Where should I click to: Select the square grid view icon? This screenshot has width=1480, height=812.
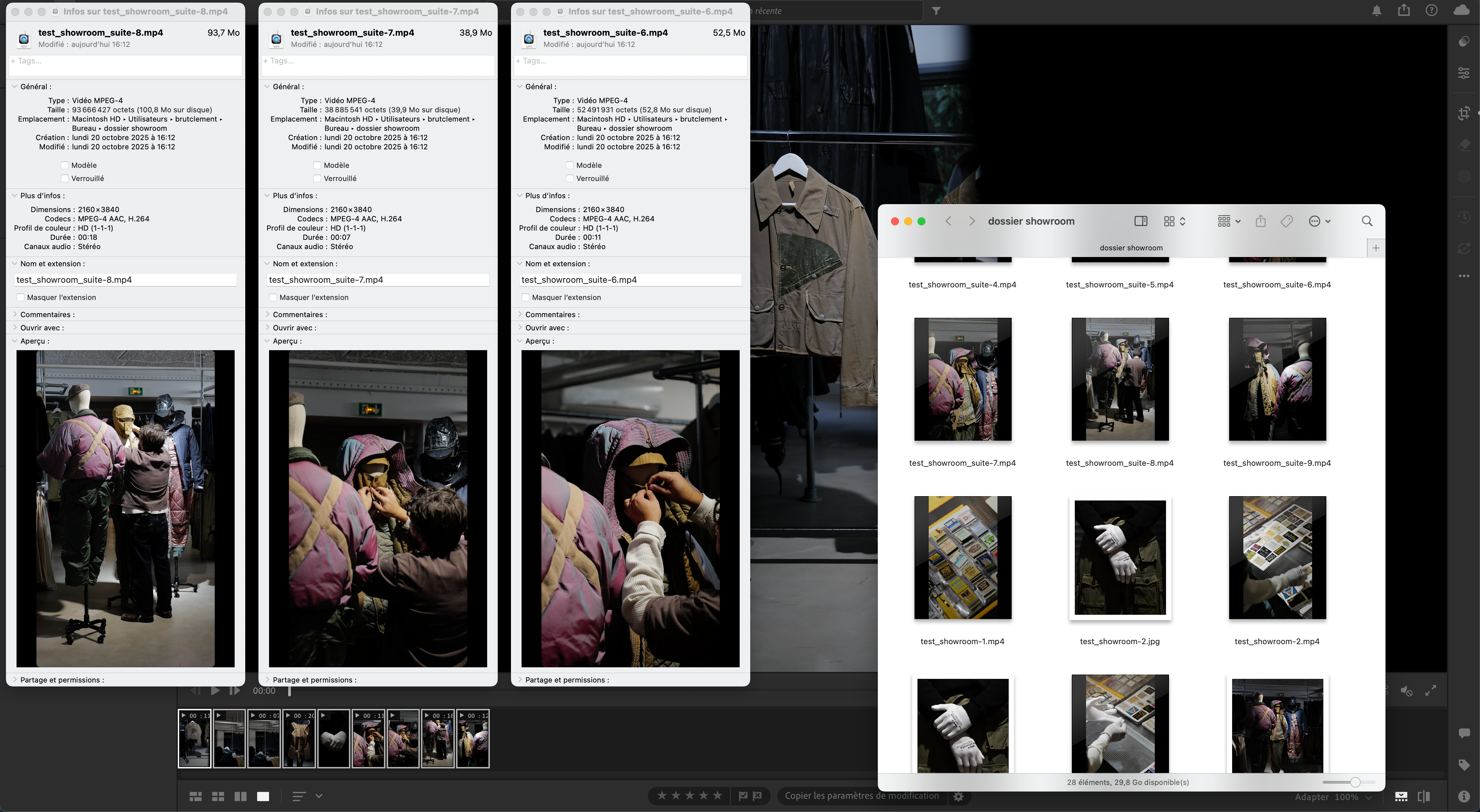(218, 796)
